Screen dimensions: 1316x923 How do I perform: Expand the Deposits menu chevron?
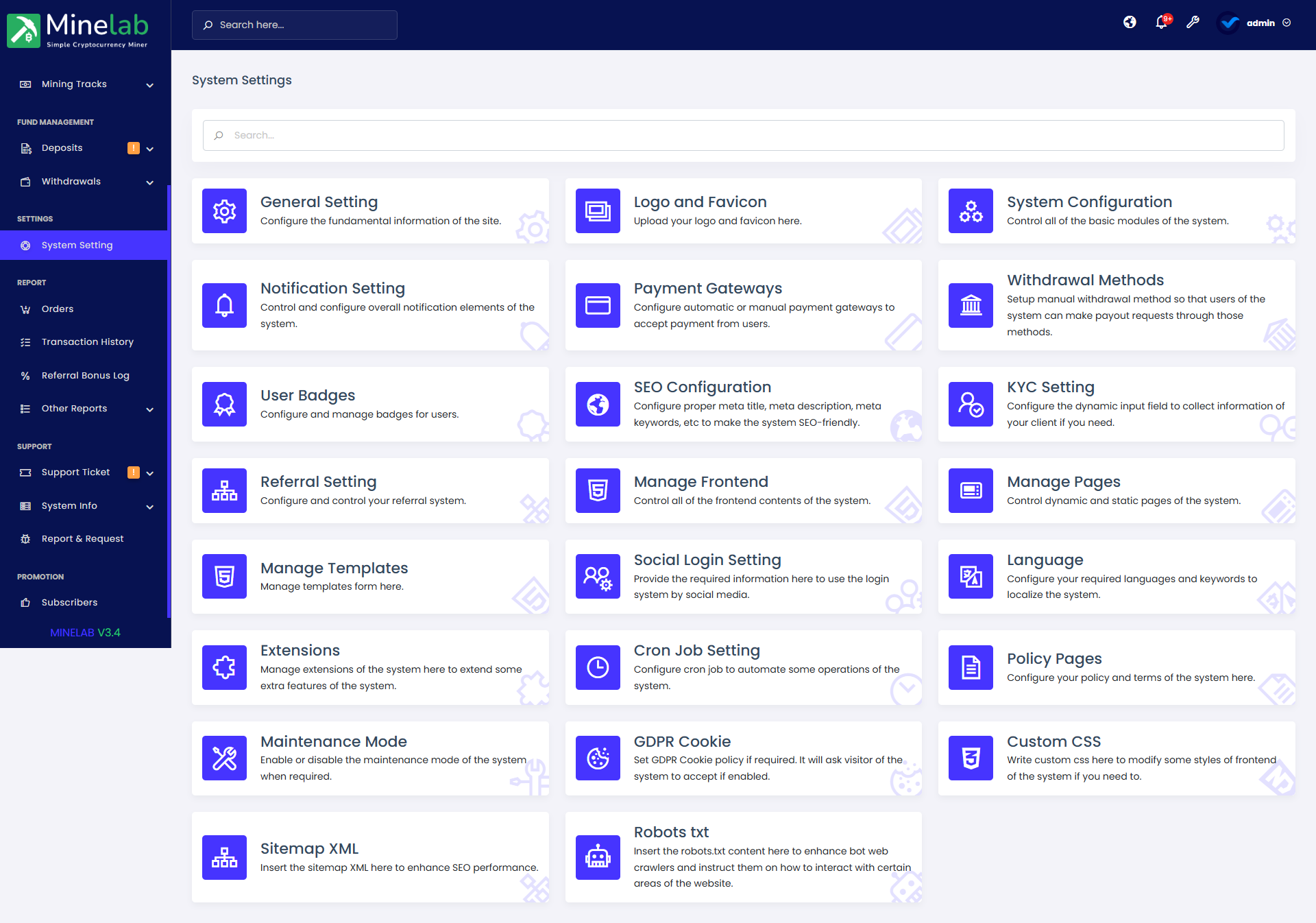[150, 149]
